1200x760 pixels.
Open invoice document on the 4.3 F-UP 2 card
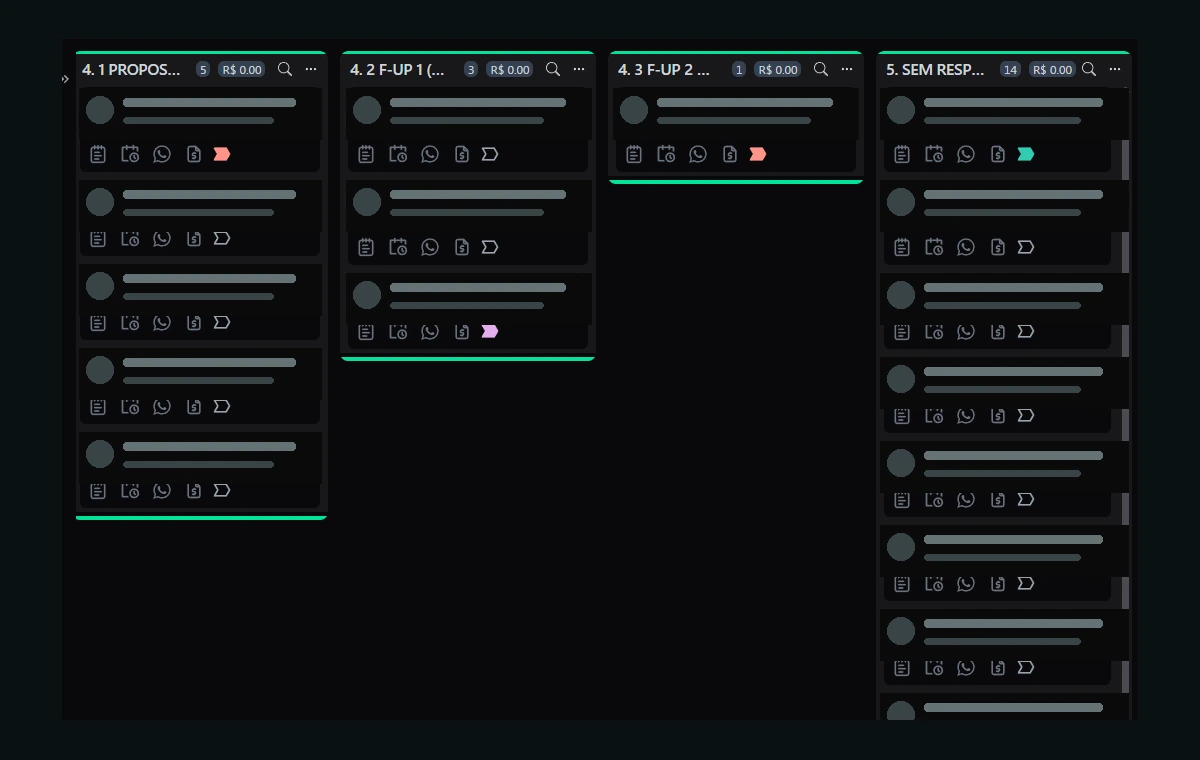pos(730,154)
